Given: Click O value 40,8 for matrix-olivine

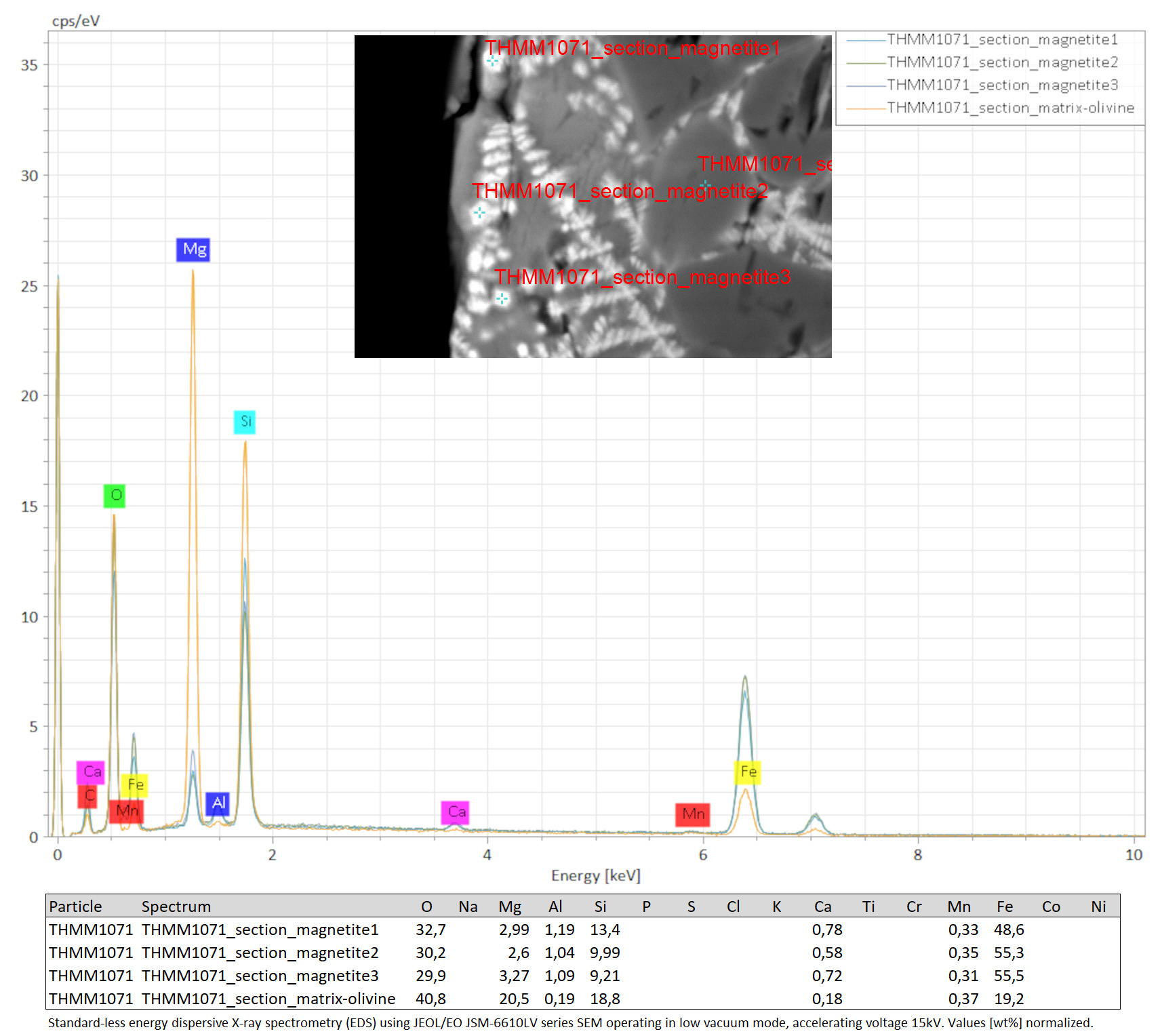Looking at the screenshot, I should tap(430, 999).
